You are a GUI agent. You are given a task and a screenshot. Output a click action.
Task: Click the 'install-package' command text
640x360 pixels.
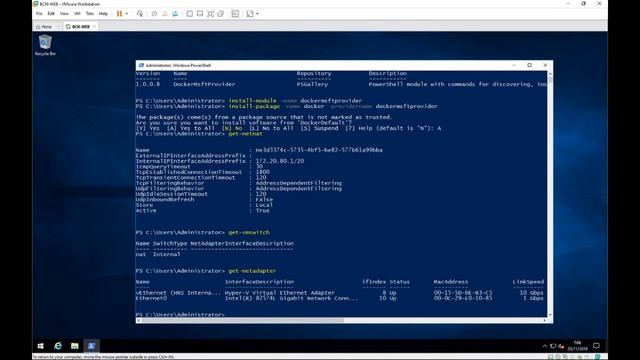click(254, 106)
